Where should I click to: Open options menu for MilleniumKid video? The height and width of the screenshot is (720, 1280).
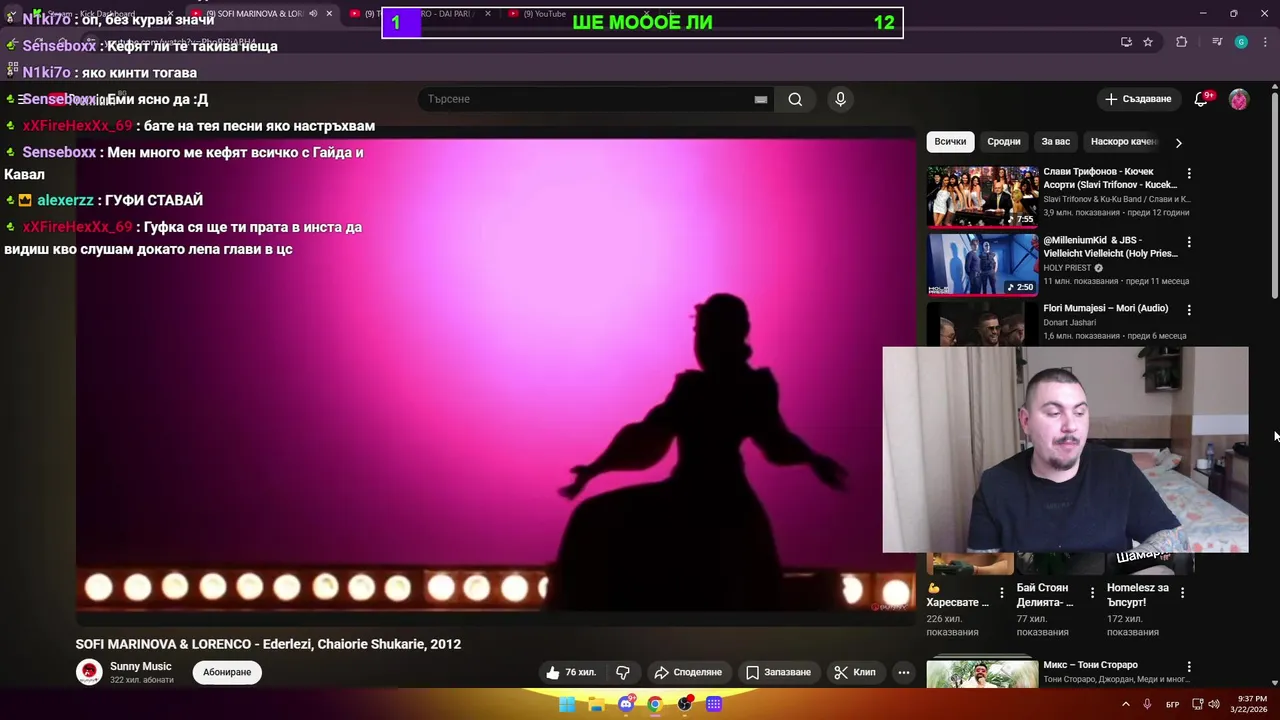(x=1189, y=242)
